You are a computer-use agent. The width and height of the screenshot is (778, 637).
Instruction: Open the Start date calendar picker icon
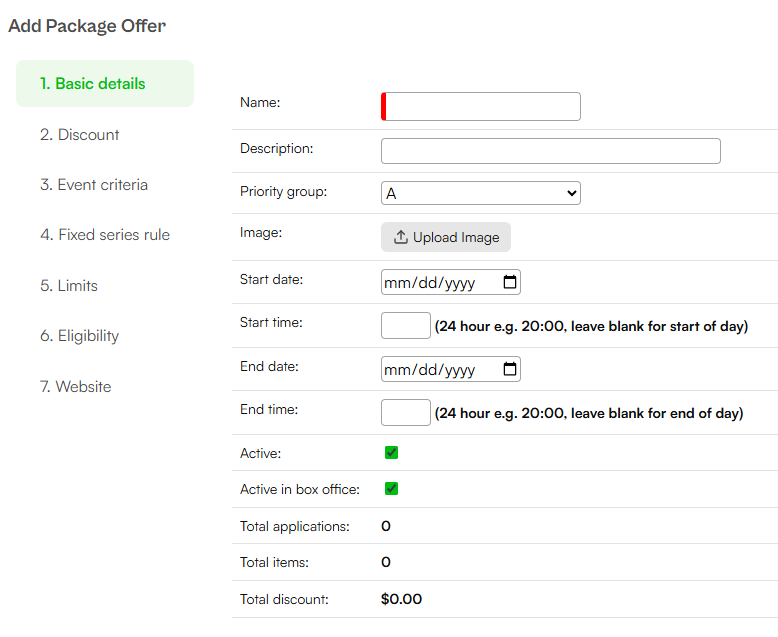[510, 282]
